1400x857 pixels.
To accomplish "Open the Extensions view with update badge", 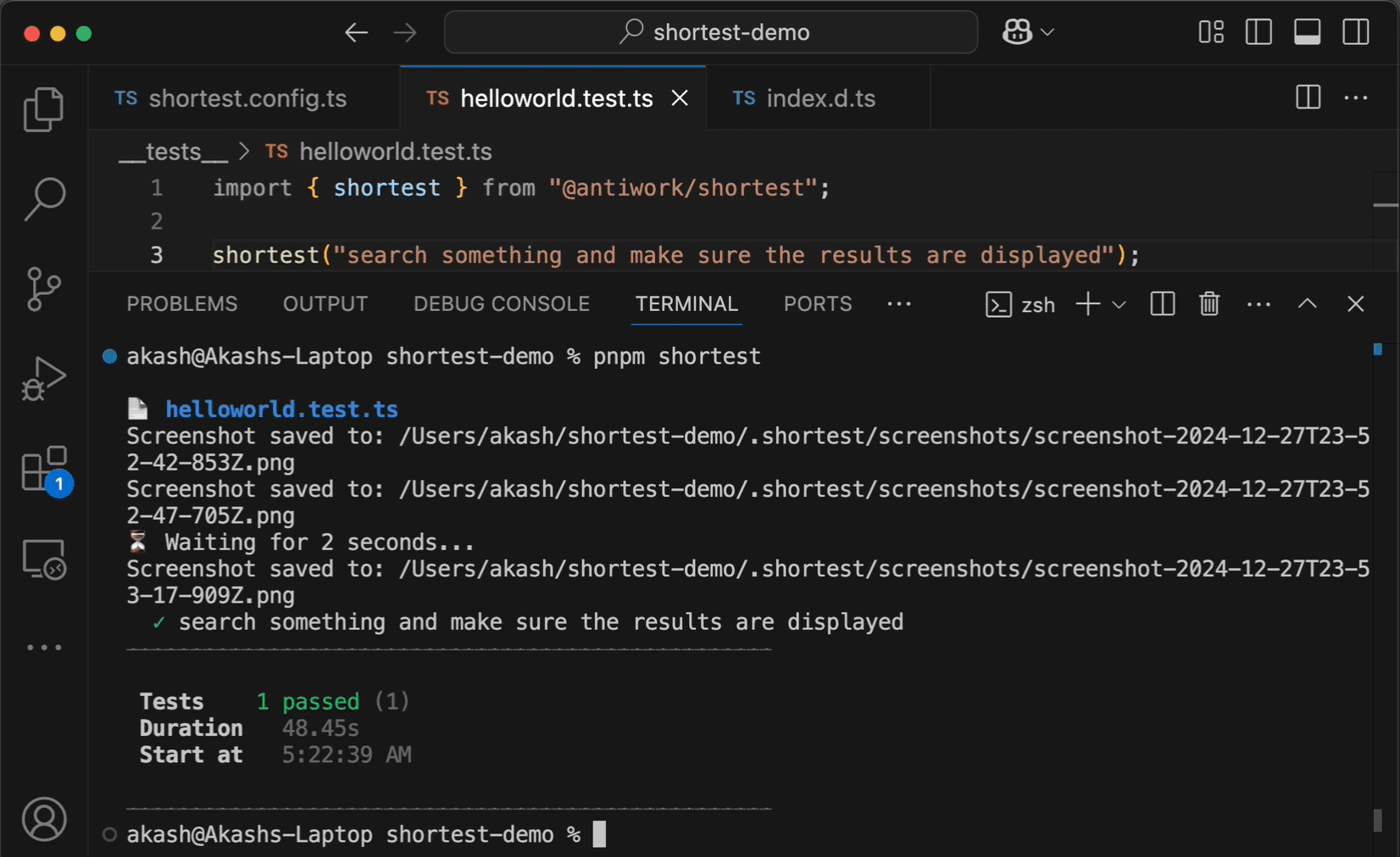I will [x=46, y=470].
